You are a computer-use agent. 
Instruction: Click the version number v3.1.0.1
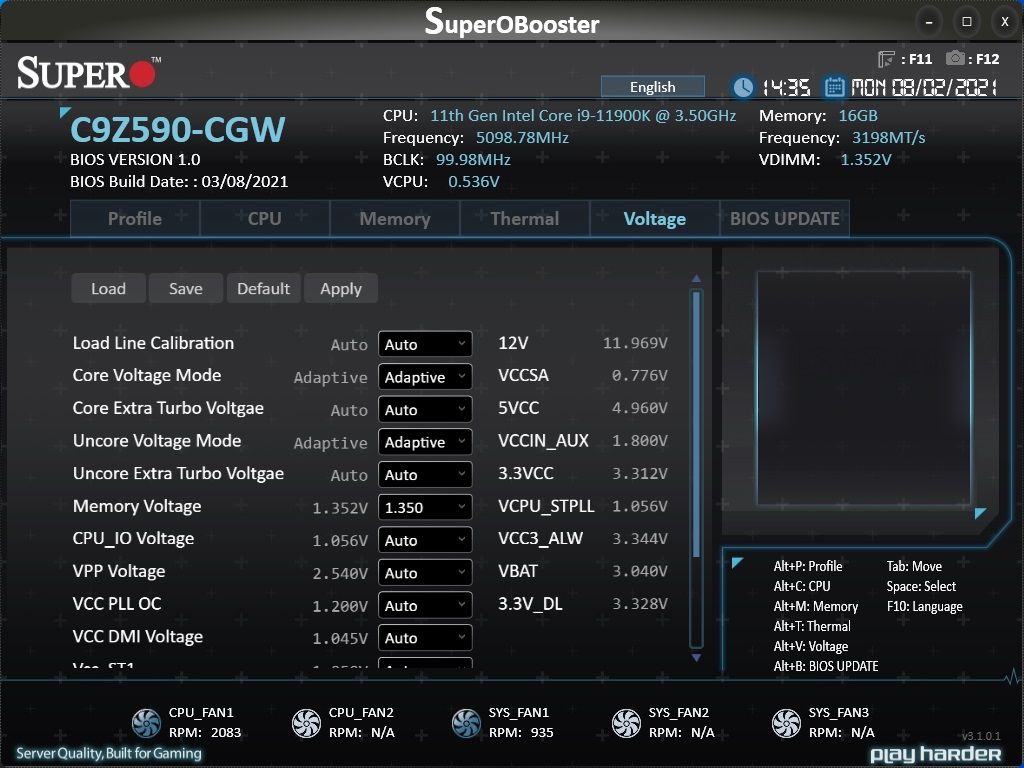981,736
